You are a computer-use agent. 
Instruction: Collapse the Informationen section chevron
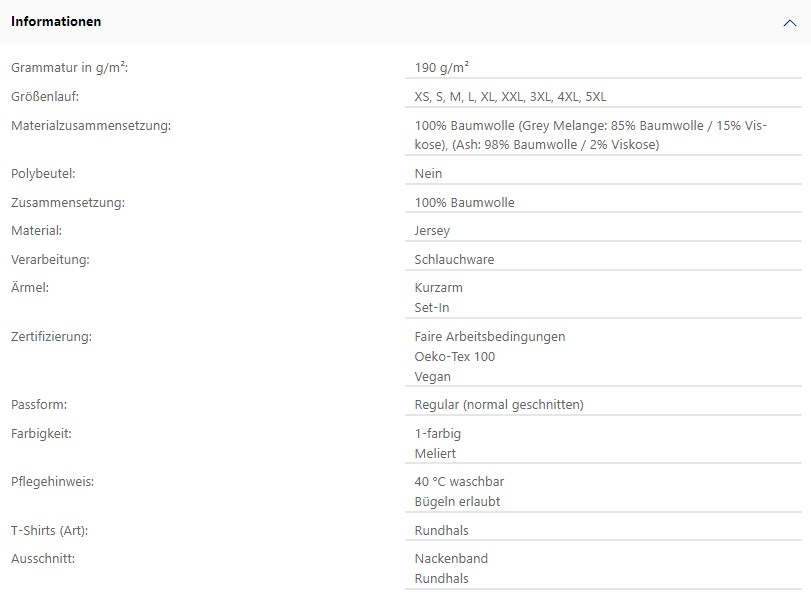pyautogui.click(x=789, y=23)
